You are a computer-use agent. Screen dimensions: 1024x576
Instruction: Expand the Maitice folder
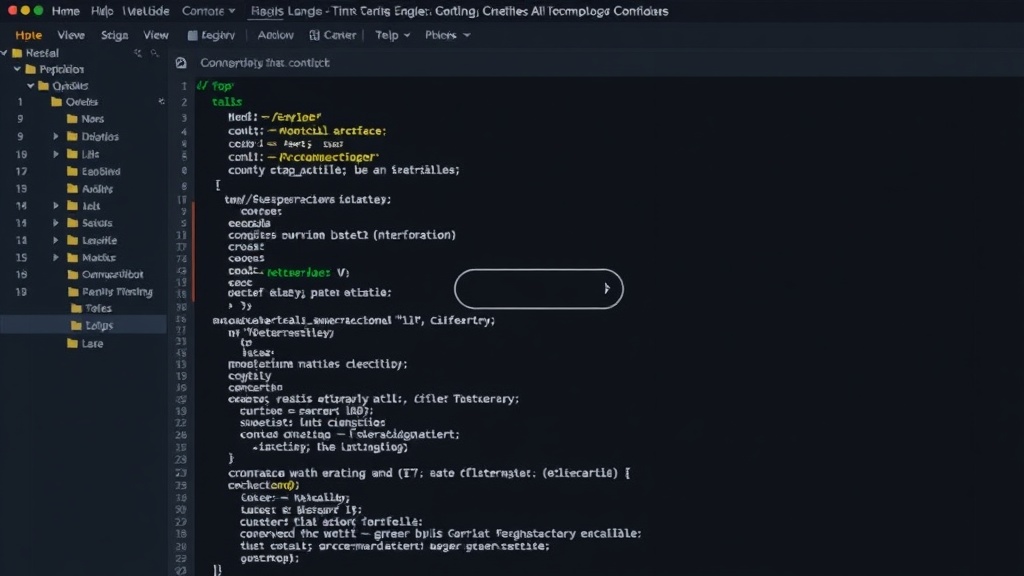pyautogui.click(x=56, y=257)
